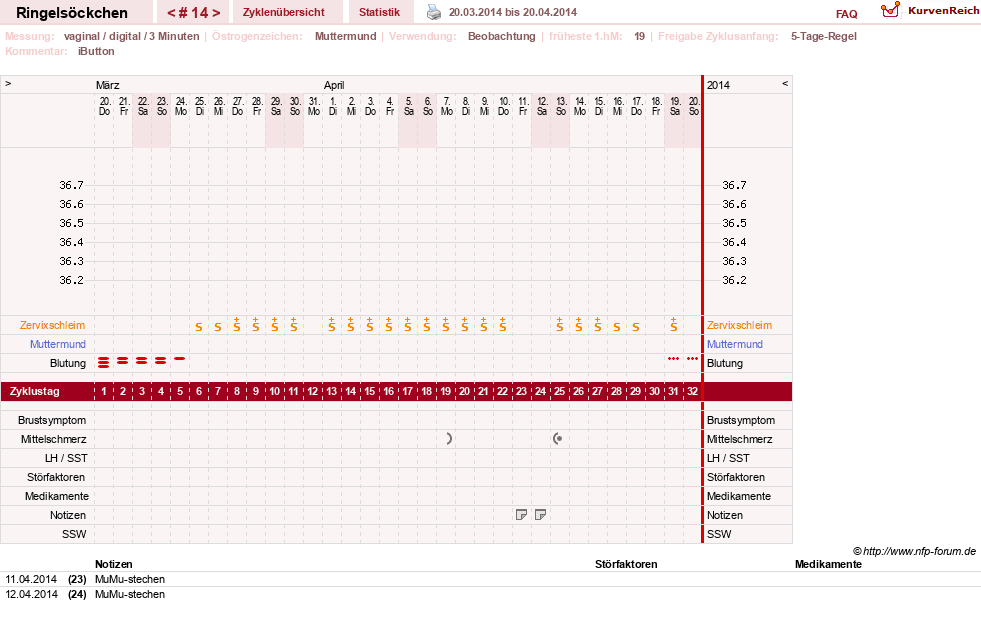Open the Statistik tab
This screenshot has width=981, height=623.
point(379,12)
